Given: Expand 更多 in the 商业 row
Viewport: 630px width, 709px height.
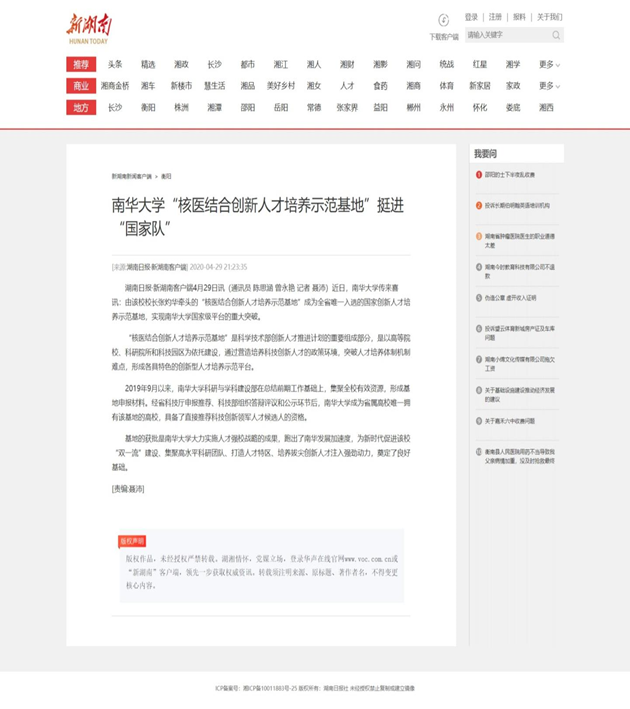Looking at the screenshot, I should 549,86.
